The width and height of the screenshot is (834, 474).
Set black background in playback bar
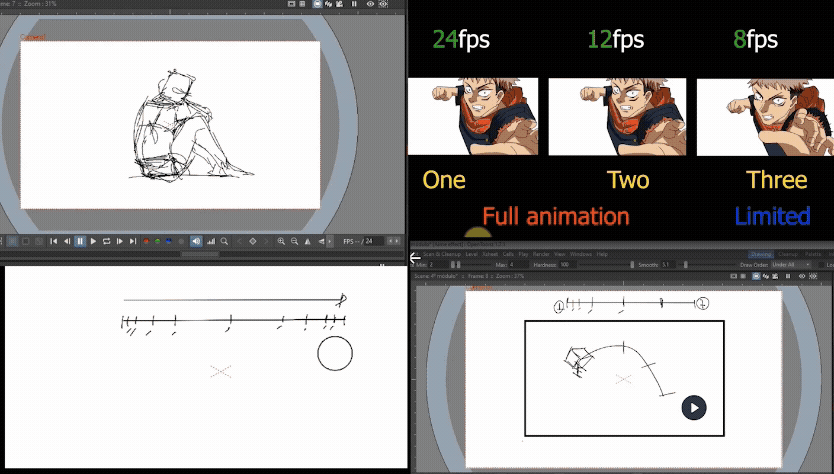click(26, 241)
